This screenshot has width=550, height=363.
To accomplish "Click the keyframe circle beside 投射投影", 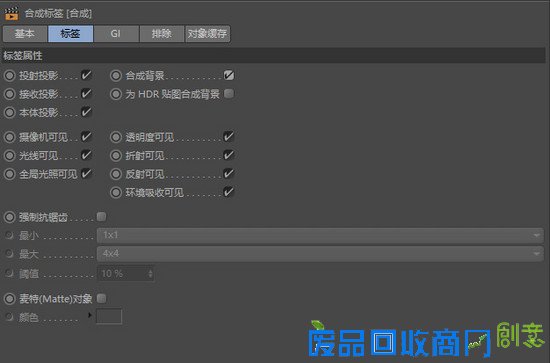I will [9, 75].
